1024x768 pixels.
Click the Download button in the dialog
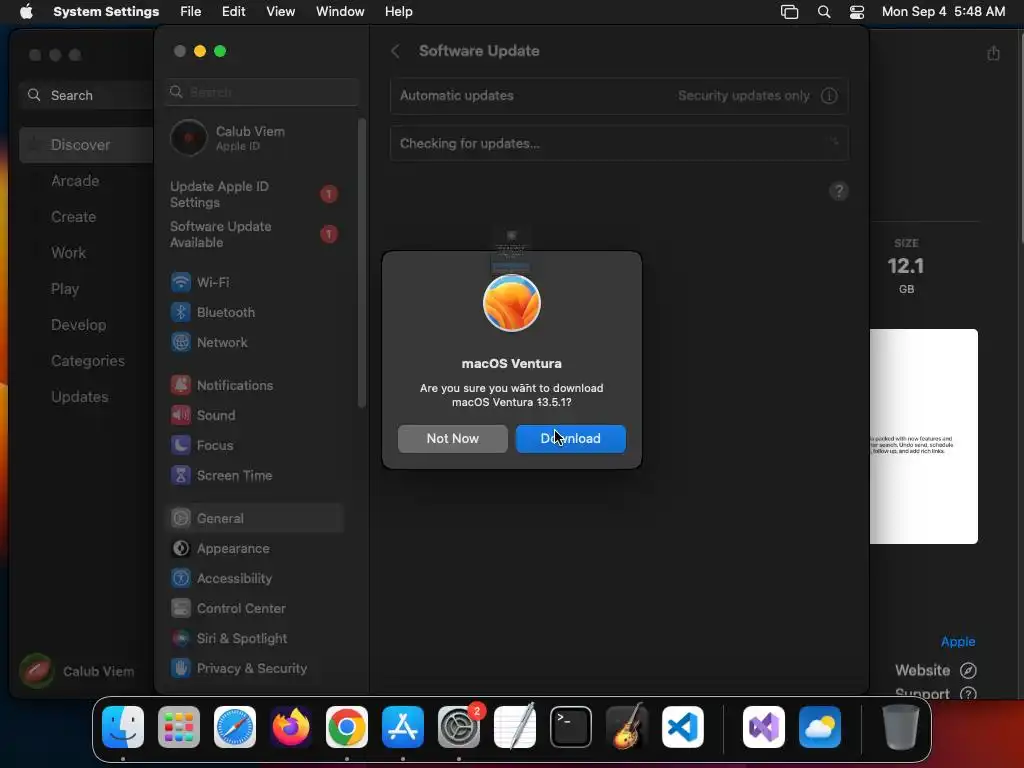point(571,439)
